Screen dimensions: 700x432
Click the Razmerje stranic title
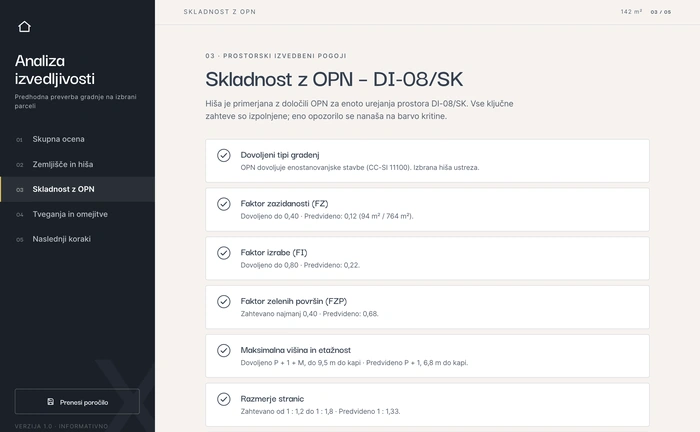272,399
